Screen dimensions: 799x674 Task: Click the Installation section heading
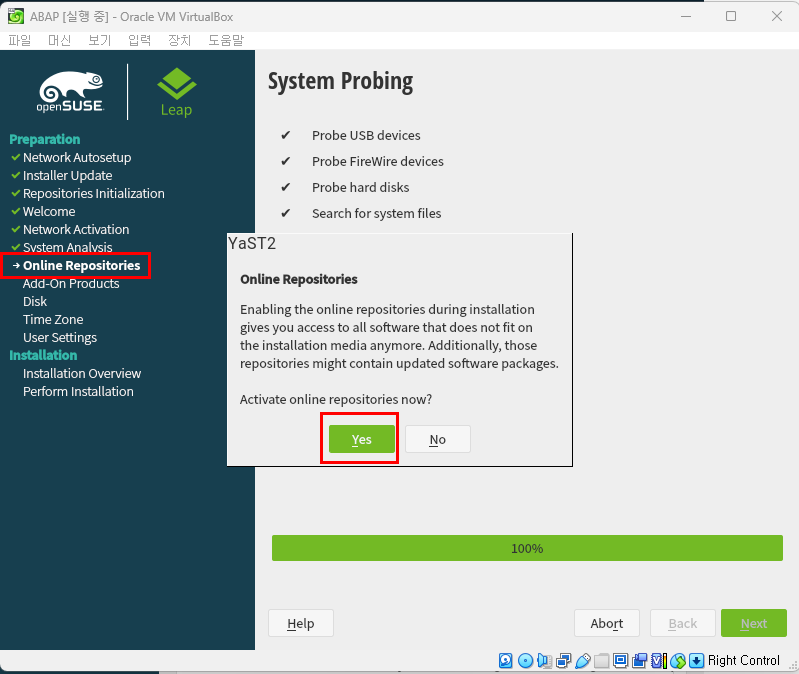(x=43, y=355)
